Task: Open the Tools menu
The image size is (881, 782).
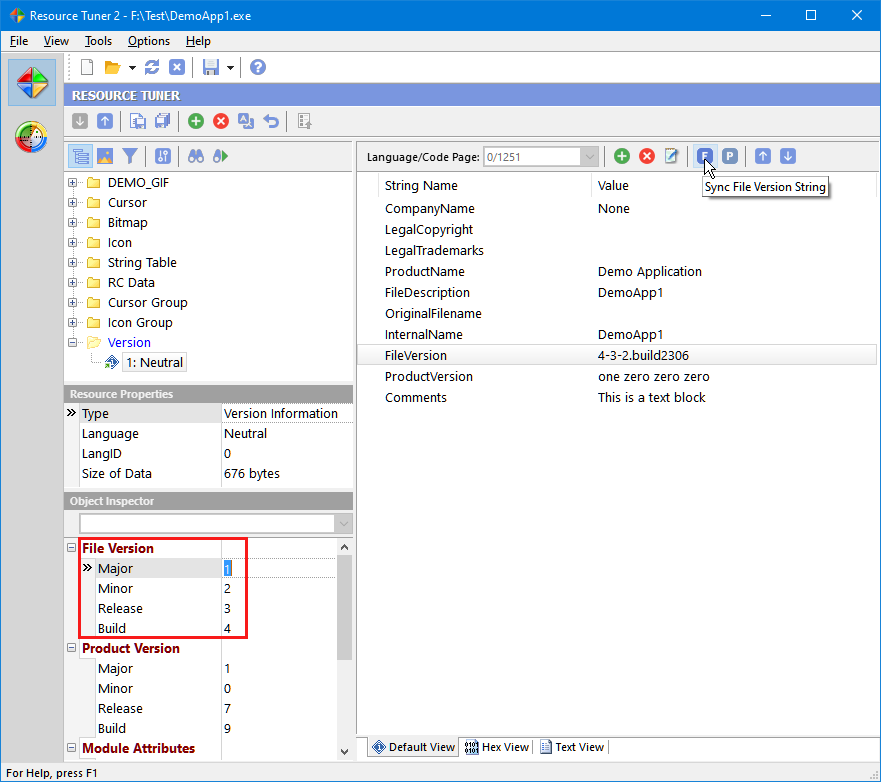Action: click(x=98, y=41)
